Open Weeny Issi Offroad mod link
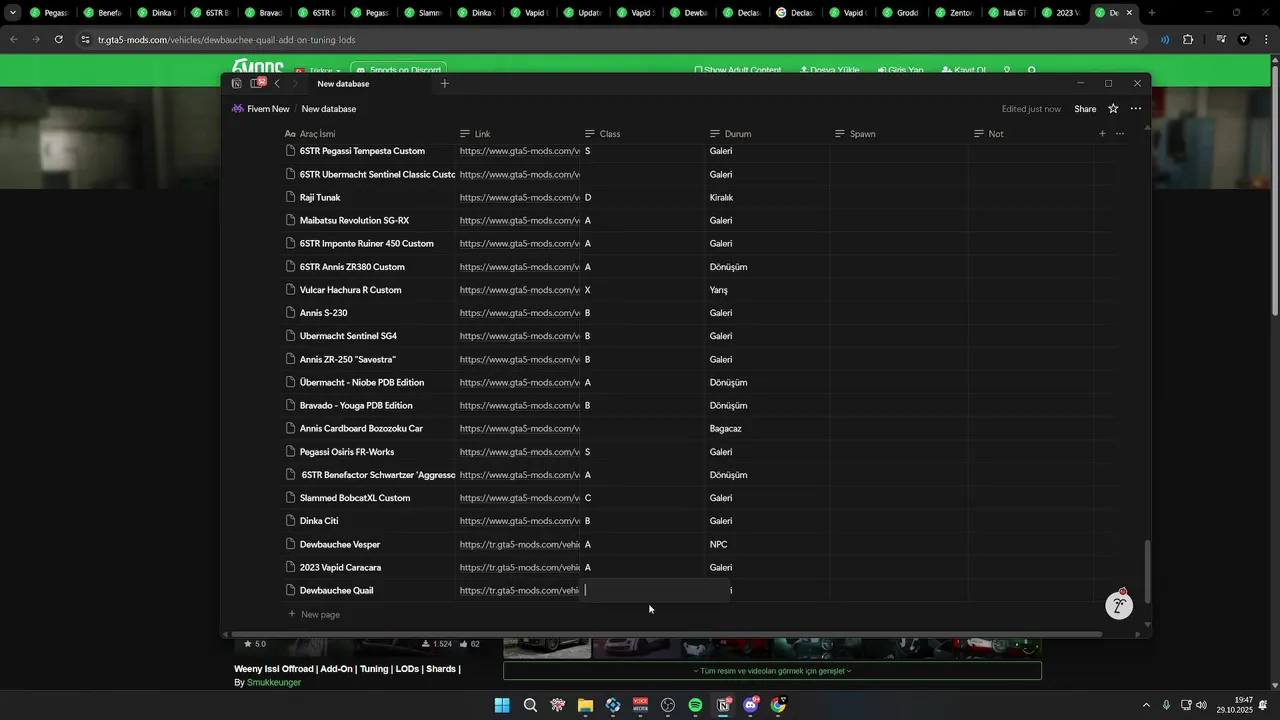Screen dimensions: 1280x720 347,669
